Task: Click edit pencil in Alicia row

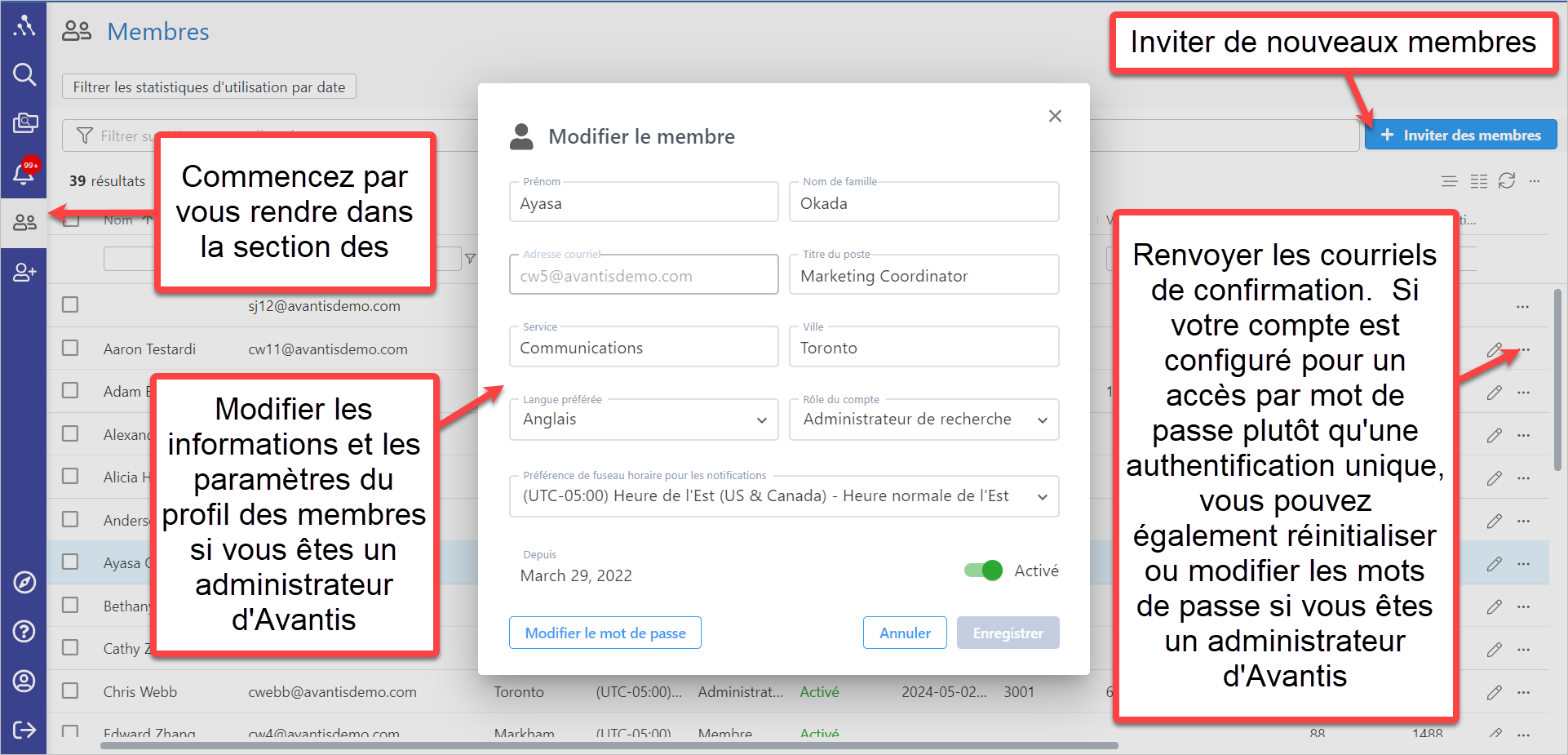Action: (x=1495, y=478)
